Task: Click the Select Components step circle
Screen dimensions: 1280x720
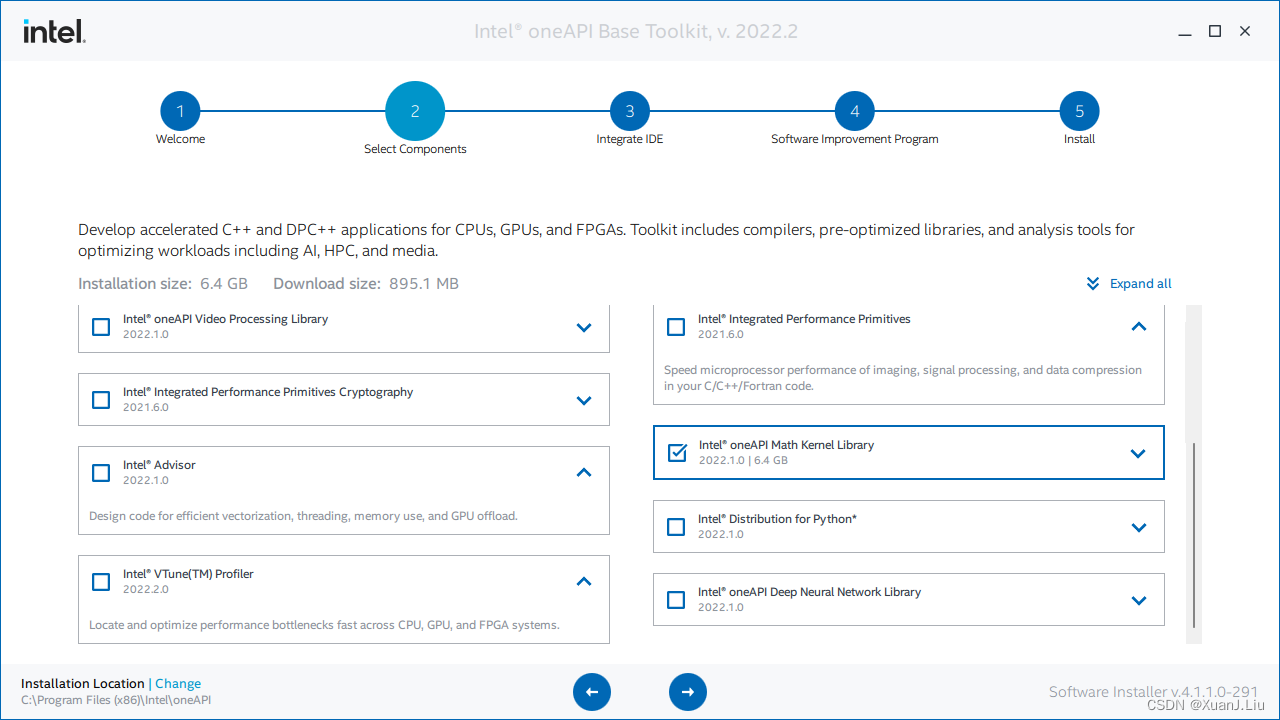Action: tap(415, 110)
